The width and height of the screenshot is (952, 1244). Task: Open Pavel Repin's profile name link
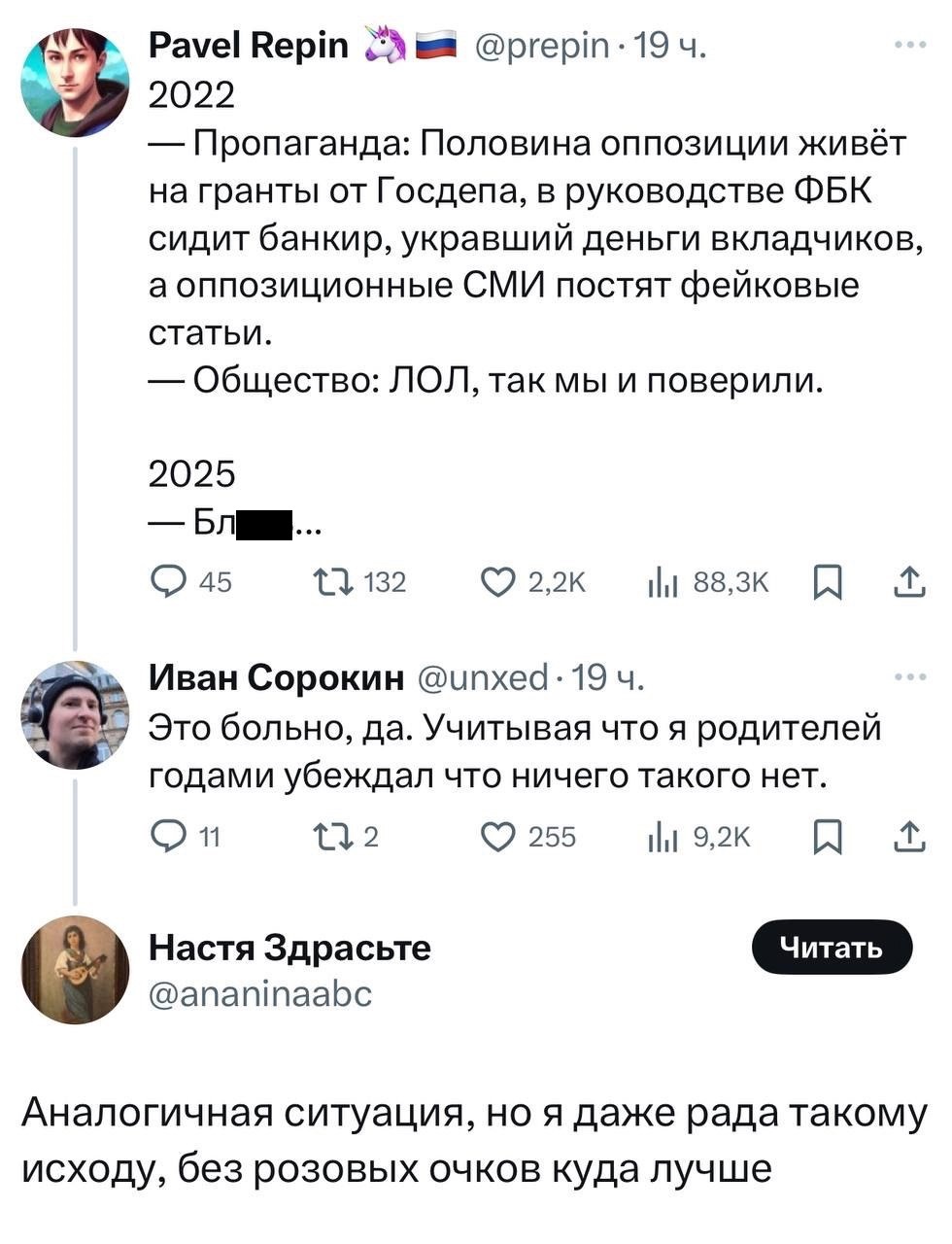pyautogui.click(x=248, y=46)
